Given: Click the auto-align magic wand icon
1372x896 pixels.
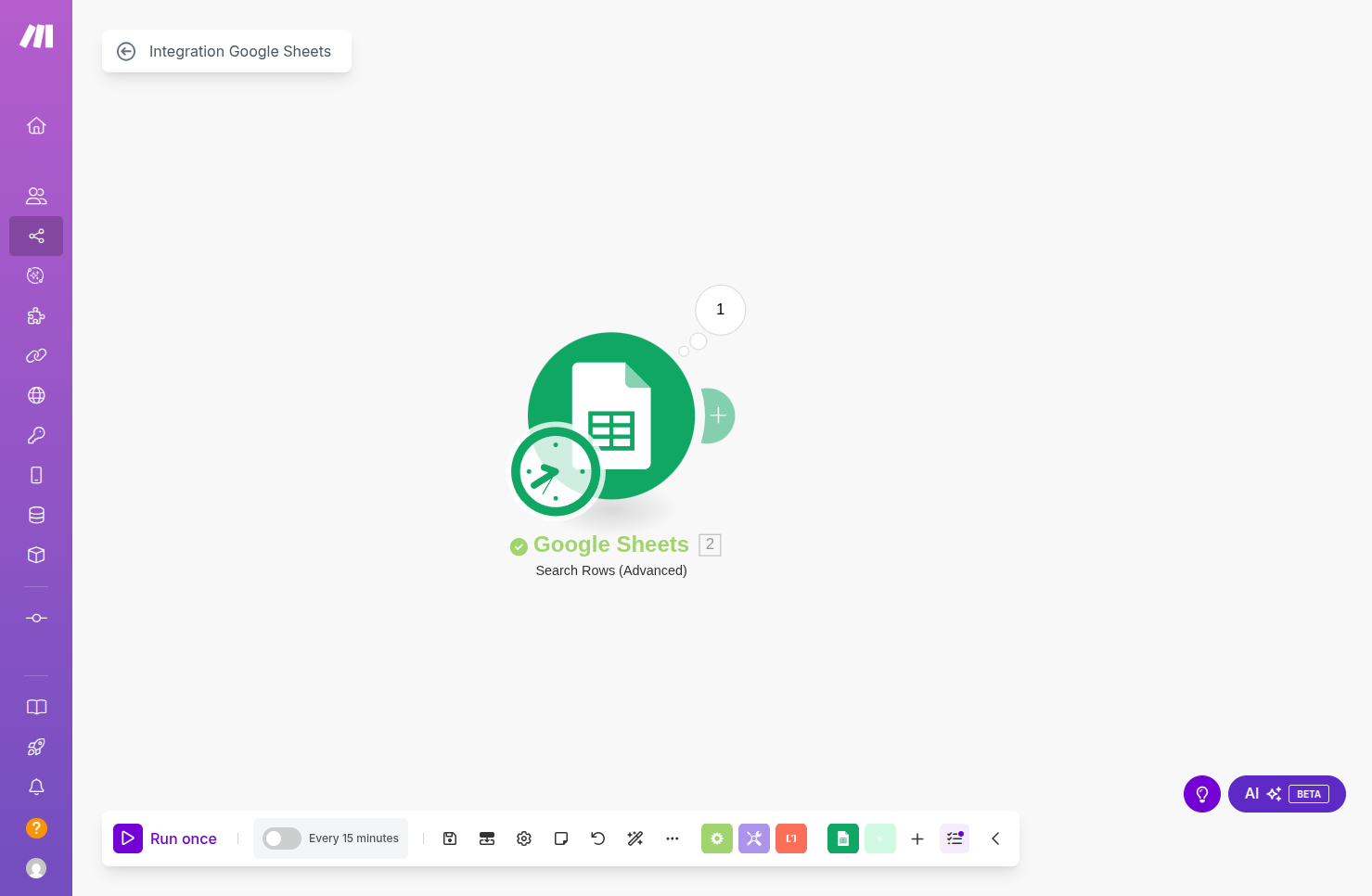Looking at the screenshot, I should tap(635, 838).
